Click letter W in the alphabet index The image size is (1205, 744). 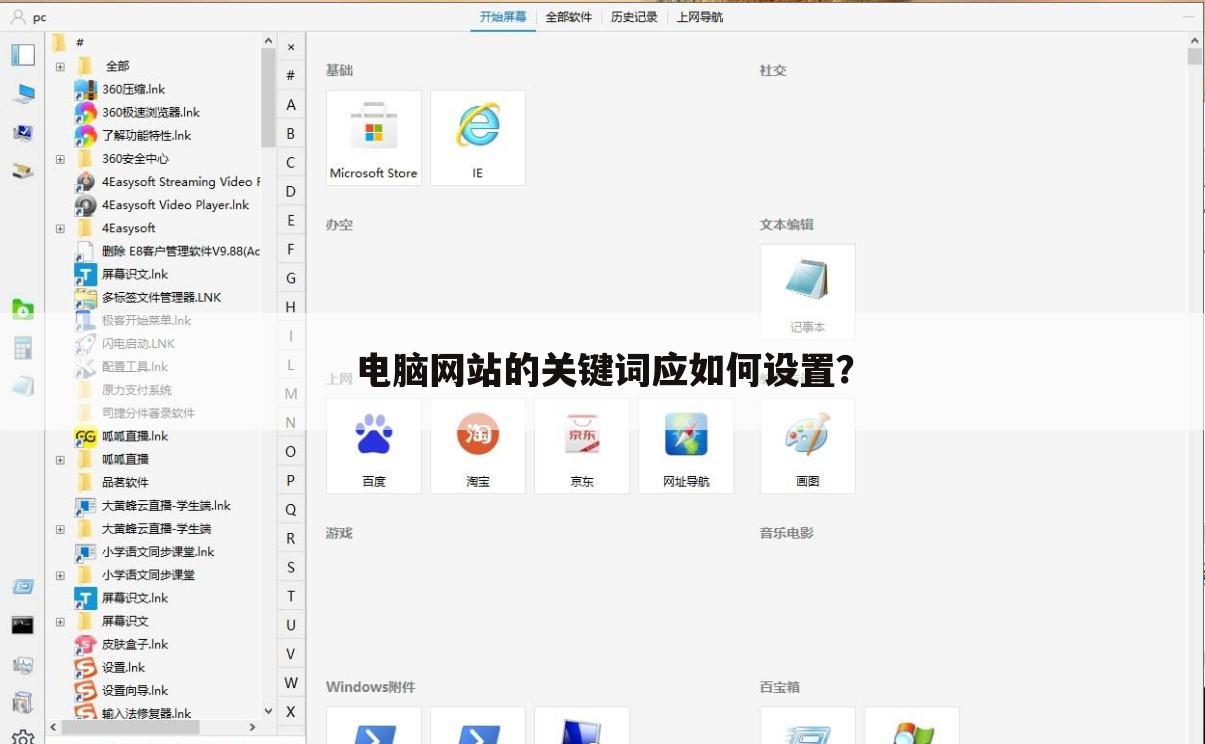[x=290, y=683]
